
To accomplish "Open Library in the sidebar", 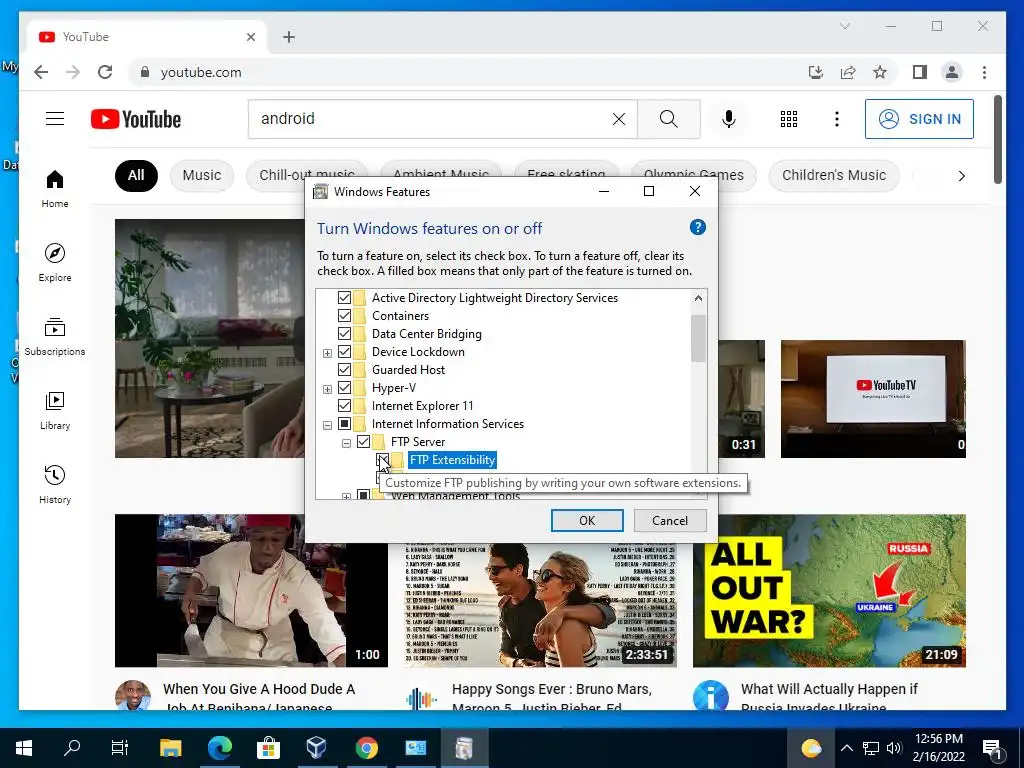I will coord(55,411).
